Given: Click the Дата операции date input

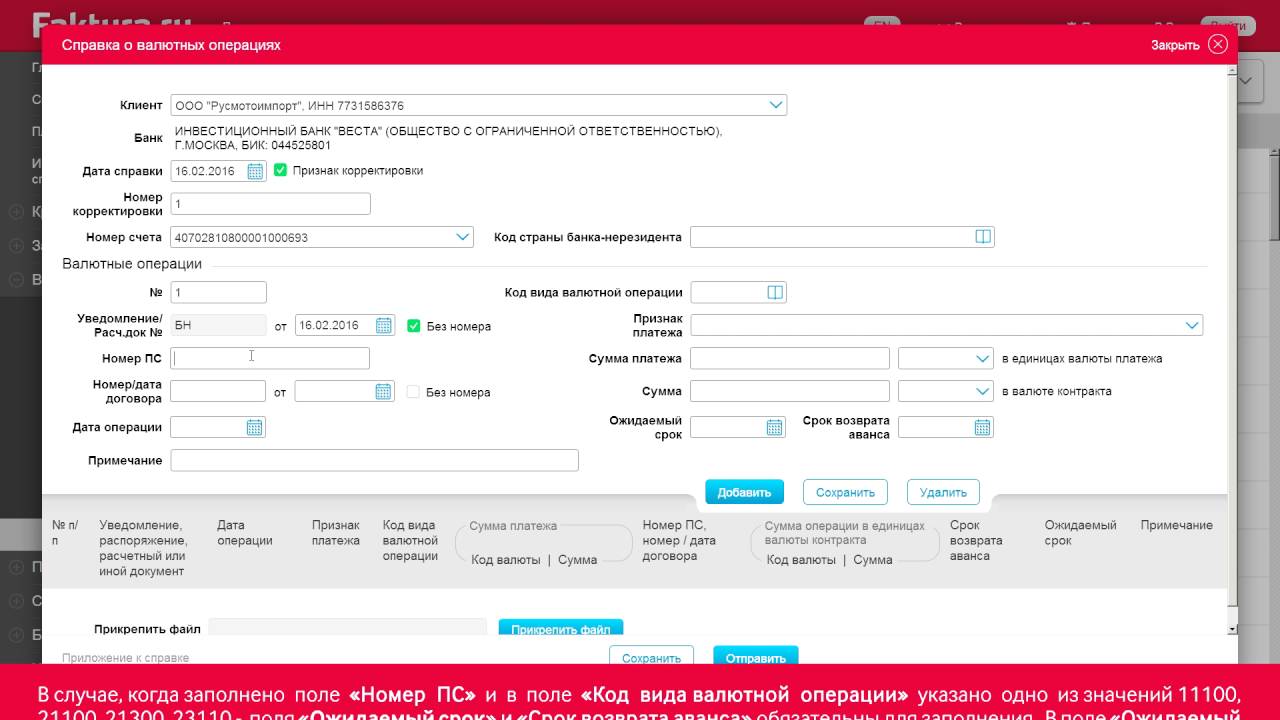Looking at the screenshot, I should pyautogui.click(x=208, y=428).
